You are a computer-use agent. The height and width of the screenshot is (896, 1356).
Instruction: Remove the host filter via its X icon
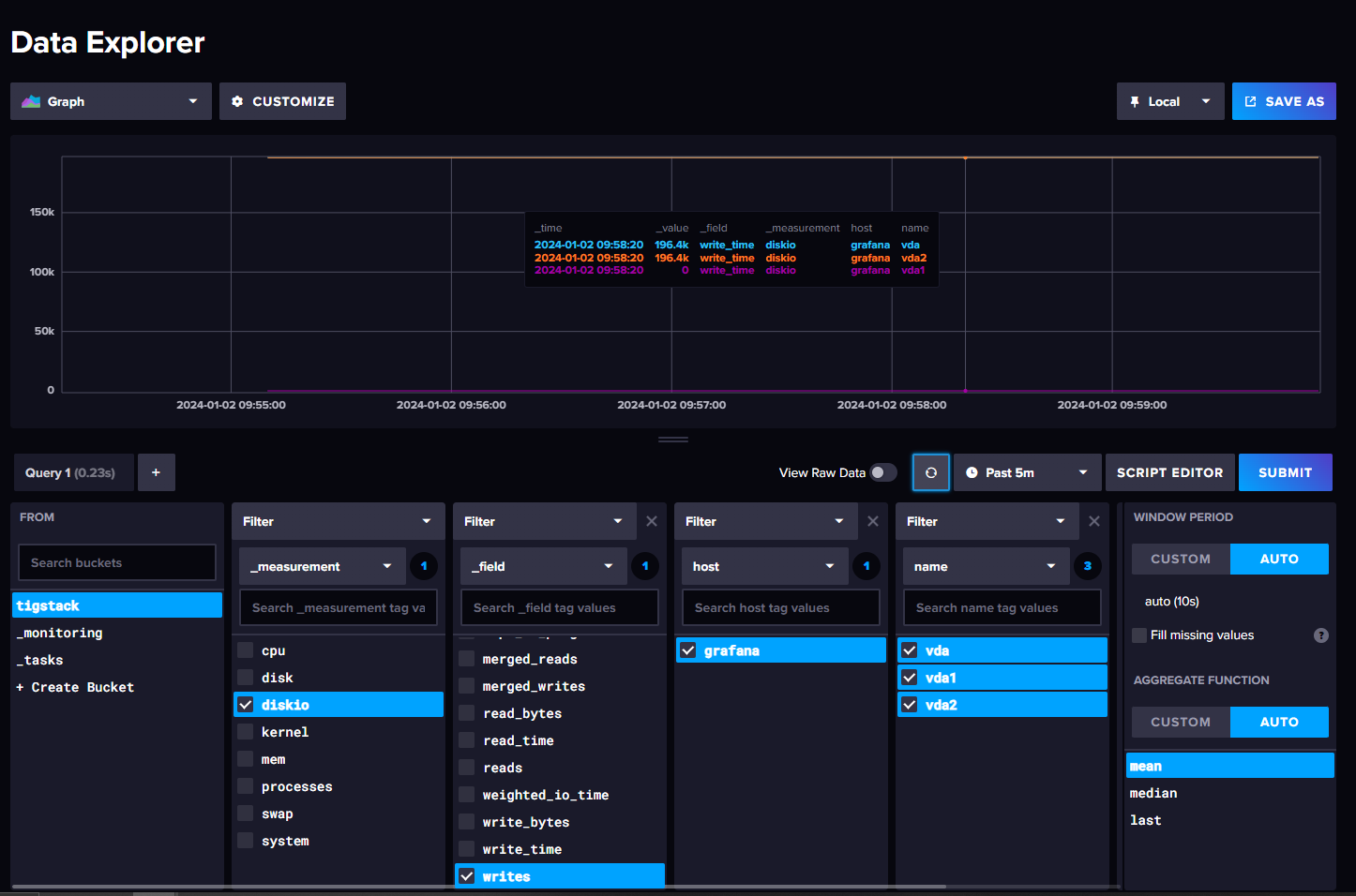(873, 520)
